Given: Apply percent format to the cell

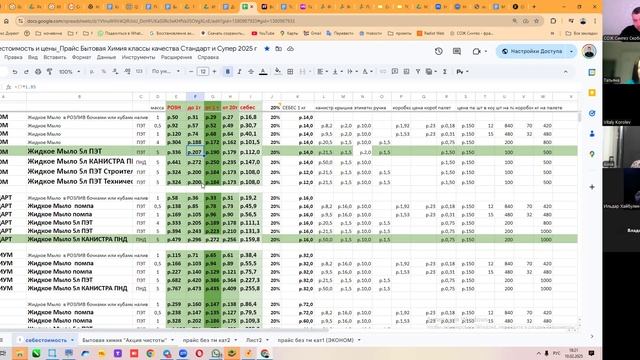Looking at the screenshot, I should tap(104, 72).
